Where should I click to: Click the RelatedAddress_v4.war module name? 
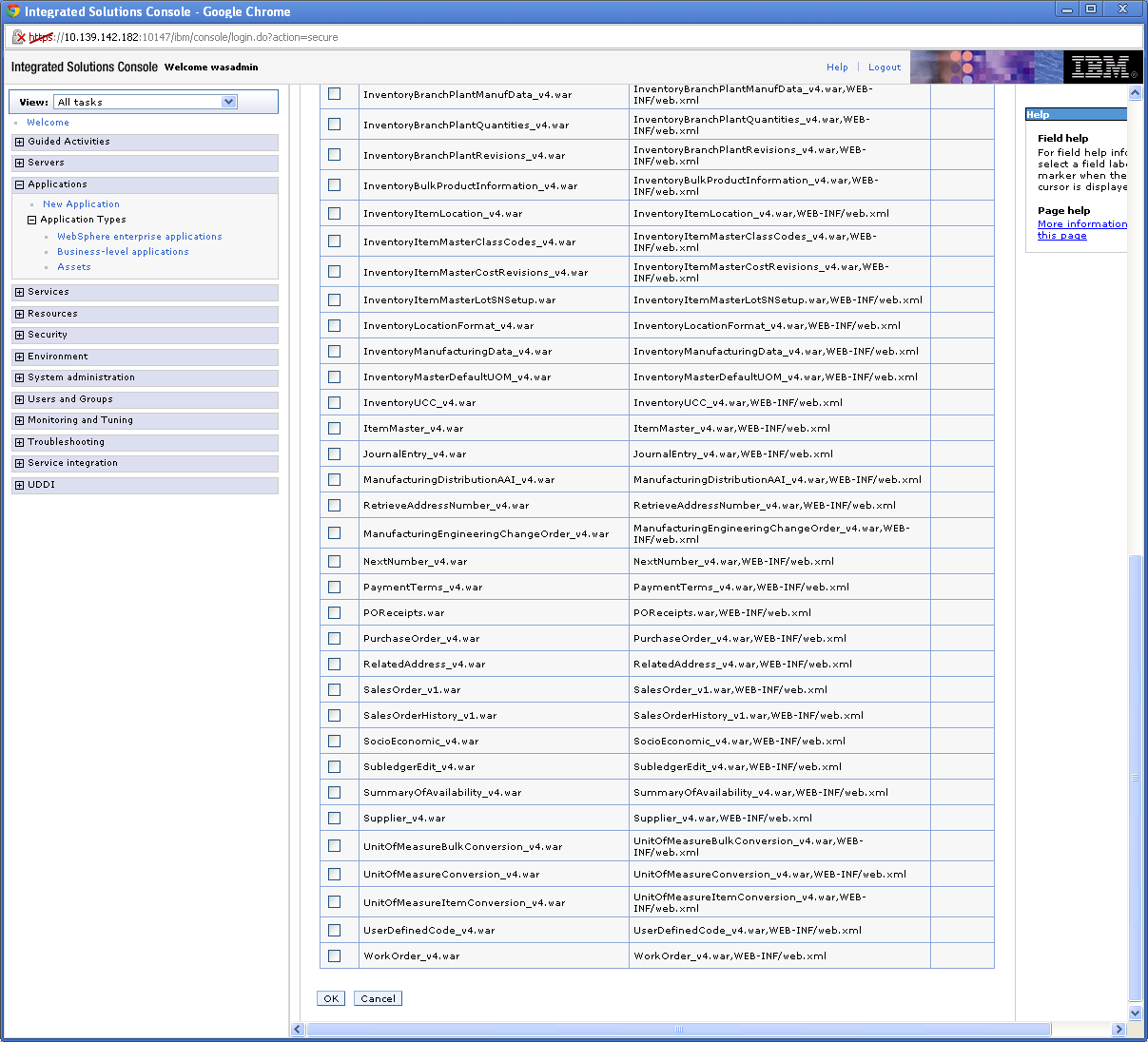(x=424, y=665)
